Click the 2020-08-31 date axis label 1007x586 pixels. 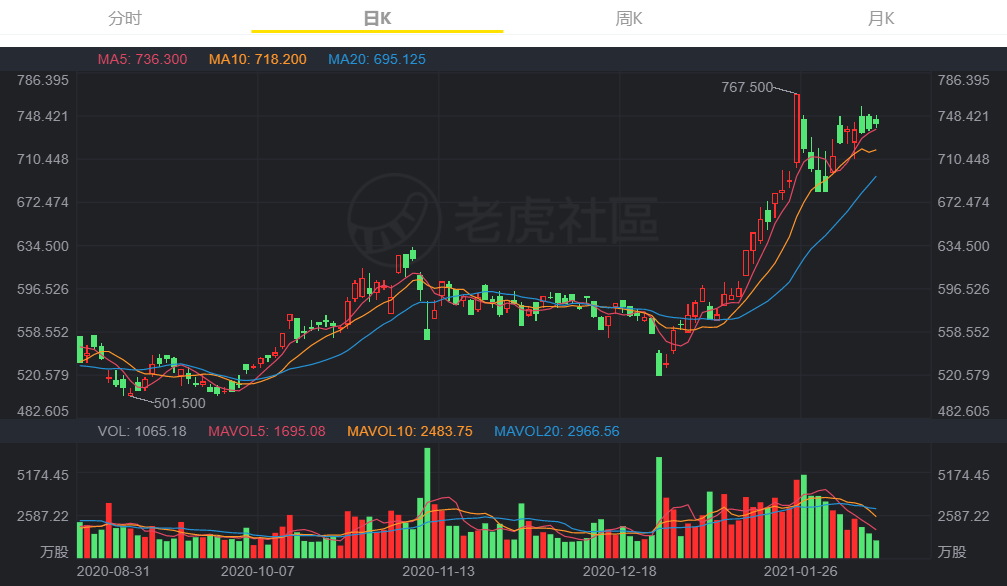tap(113, 571)
